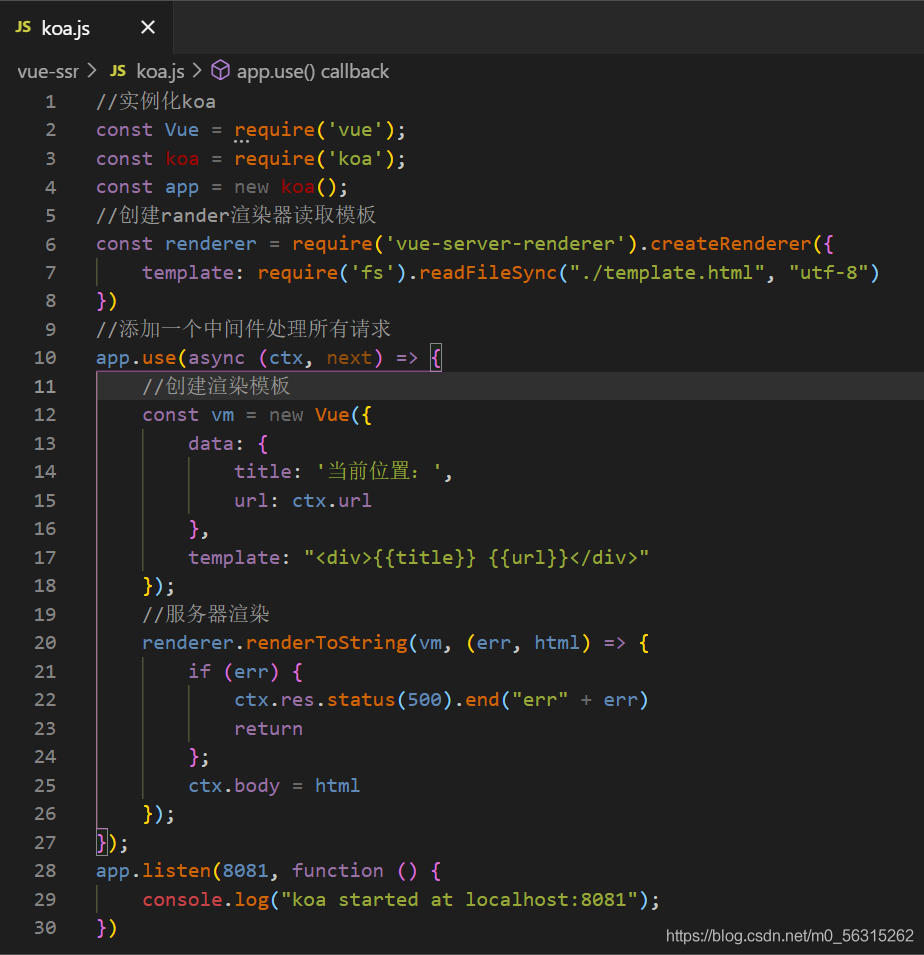The image size is (924, 955).
Task: Click 'ctx.url' on line 15
Action: pyautogui.click(x=331, y=501)
